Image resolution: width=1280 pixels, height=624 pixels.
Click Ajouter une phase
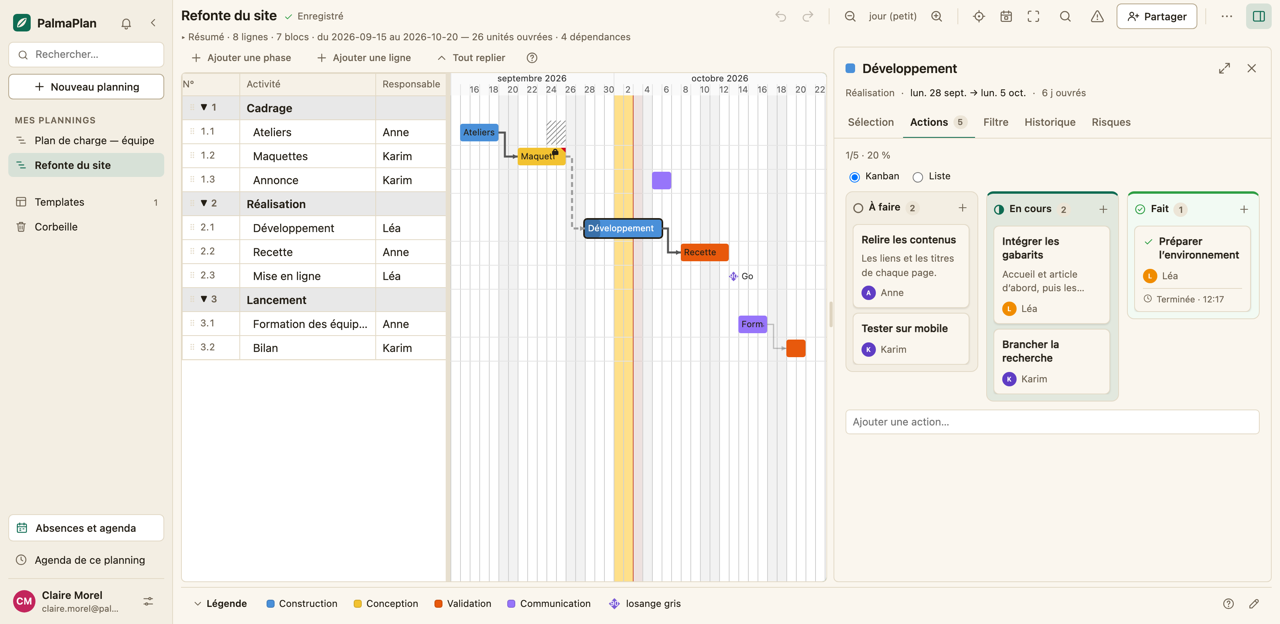coord(241,58)
